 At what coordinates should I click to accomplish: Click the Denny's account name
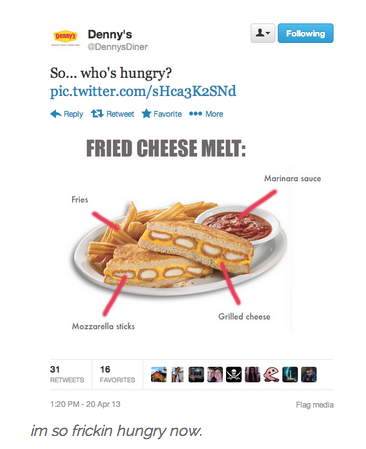click(110, 34)
